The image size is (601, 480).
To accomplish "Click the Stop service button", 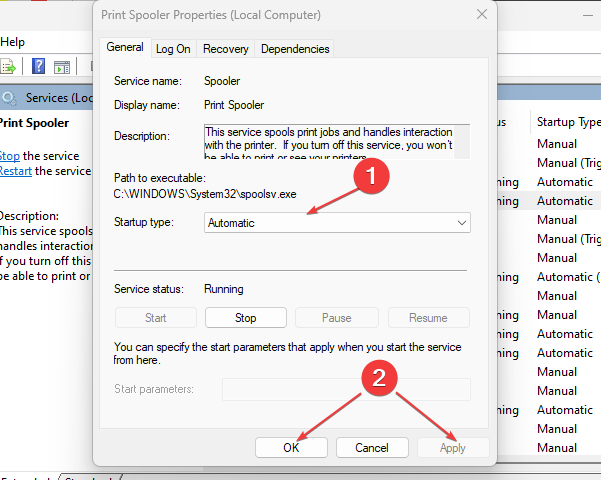I will [246, 317].
